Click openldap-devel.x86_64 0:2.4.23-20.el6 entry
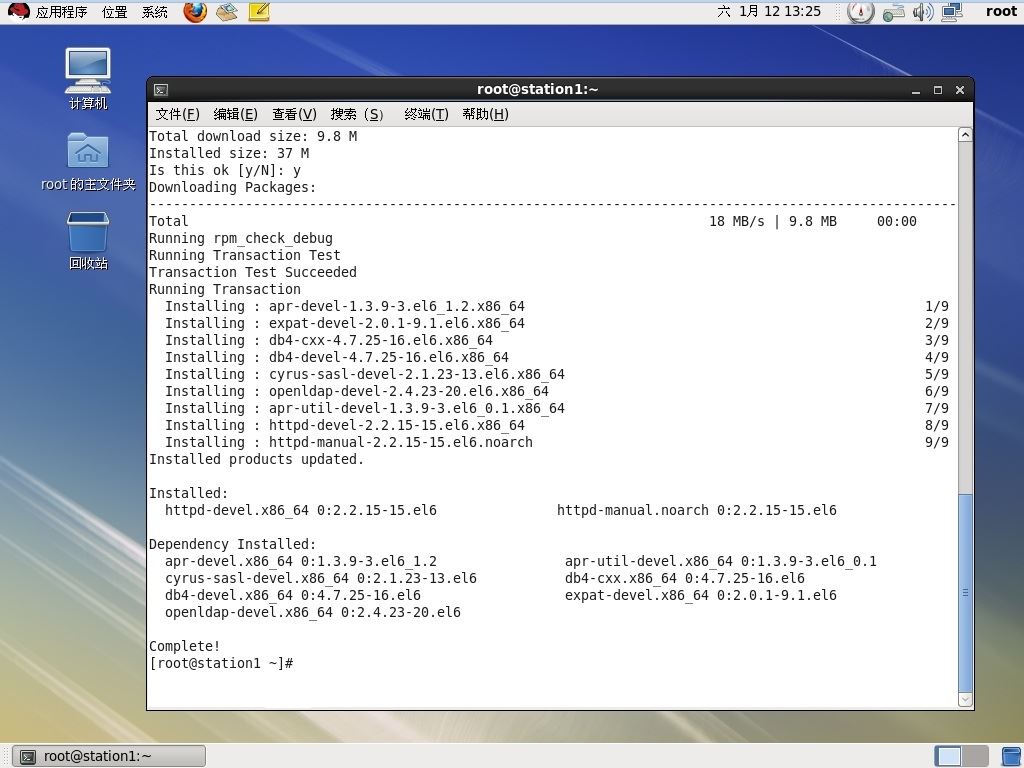This screenshot has width=1024, height=768. click(x=313, y=612)
